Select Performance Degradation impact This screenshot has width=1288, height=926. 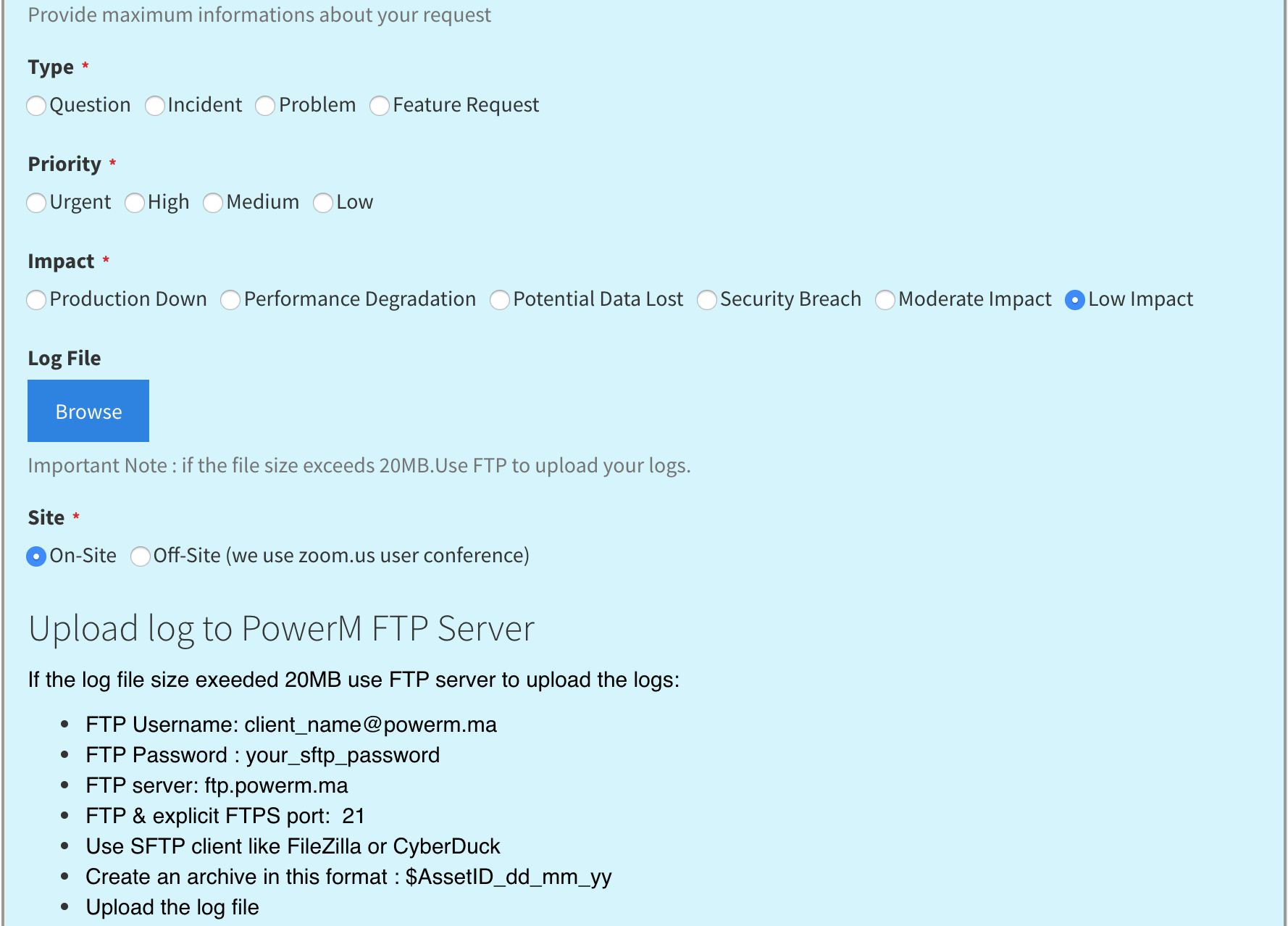230,300
